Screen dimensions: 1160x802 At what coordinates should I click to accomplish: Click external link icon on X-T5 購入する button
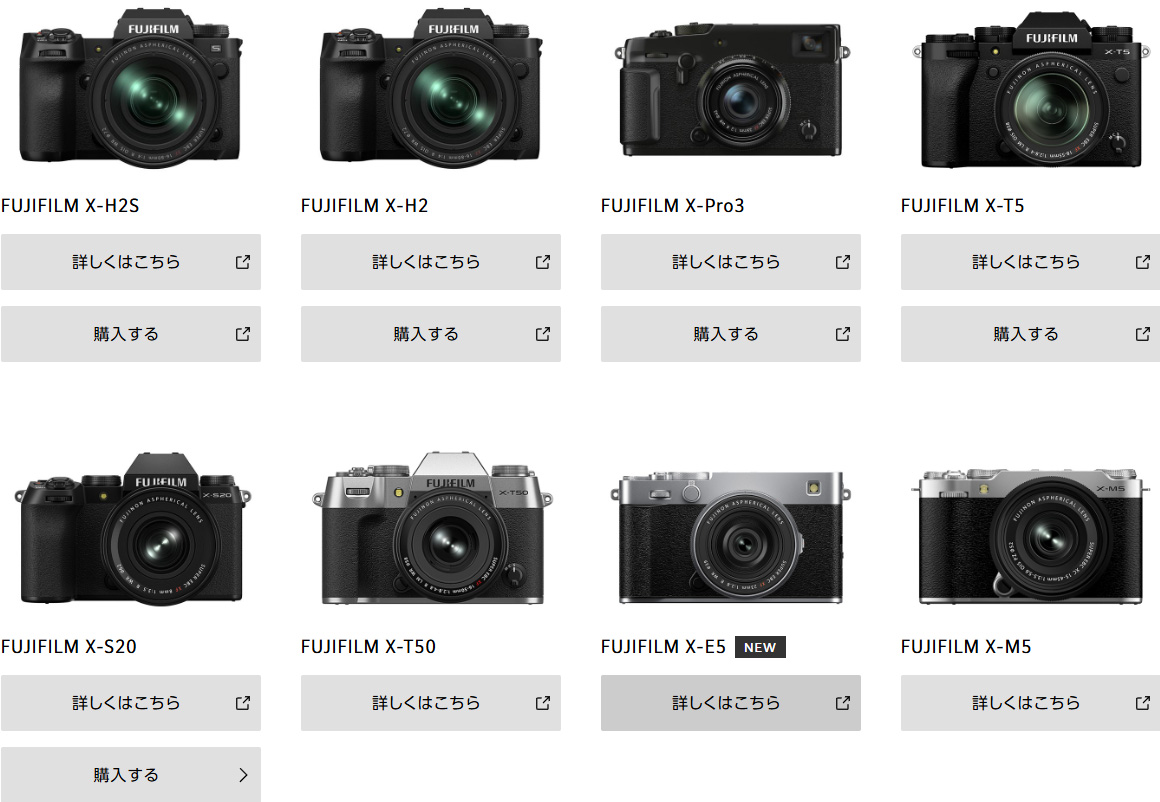[x=1143, y=334]
